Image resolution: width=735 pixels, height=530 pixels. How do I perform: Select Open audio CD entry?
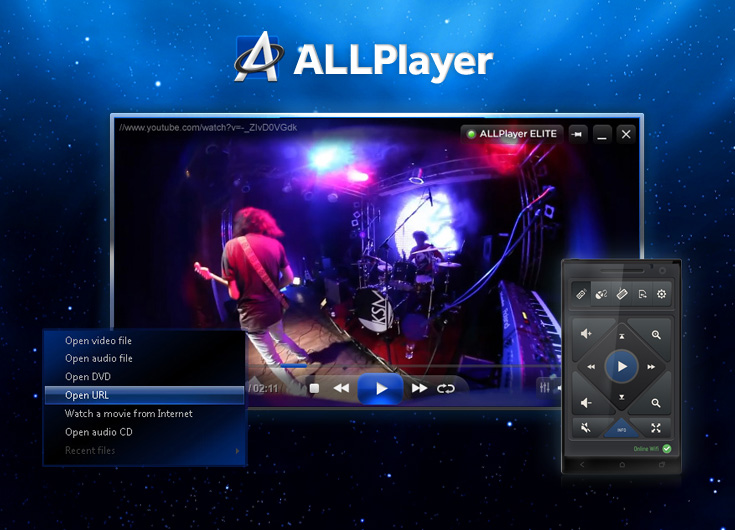(144, 432)
